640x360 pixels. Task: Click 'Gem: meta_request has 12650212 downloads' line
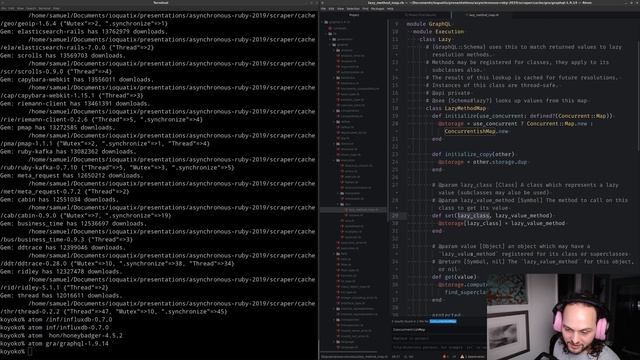click(x=71, y=175)
